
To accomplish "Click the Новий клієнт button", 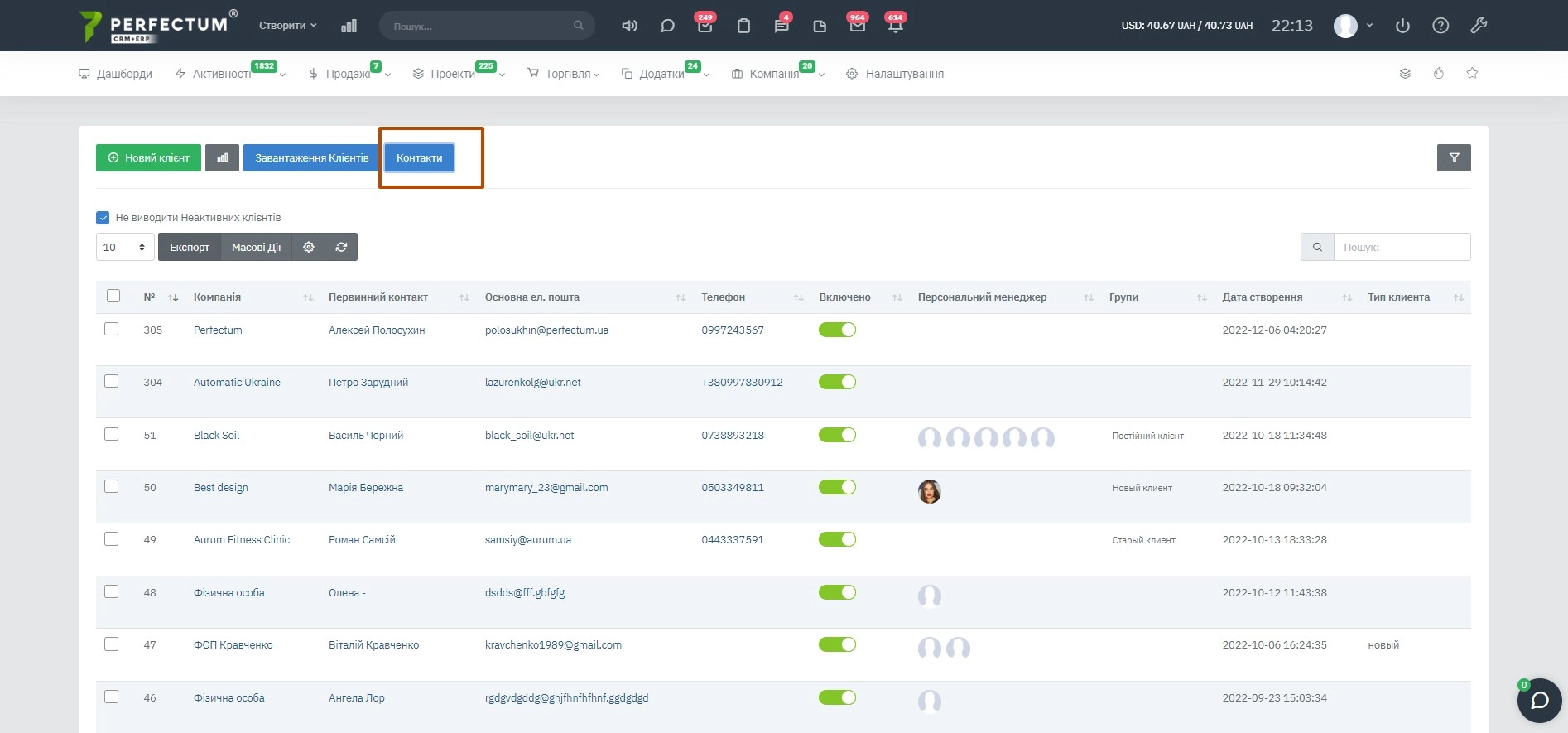I will [148, 157].
